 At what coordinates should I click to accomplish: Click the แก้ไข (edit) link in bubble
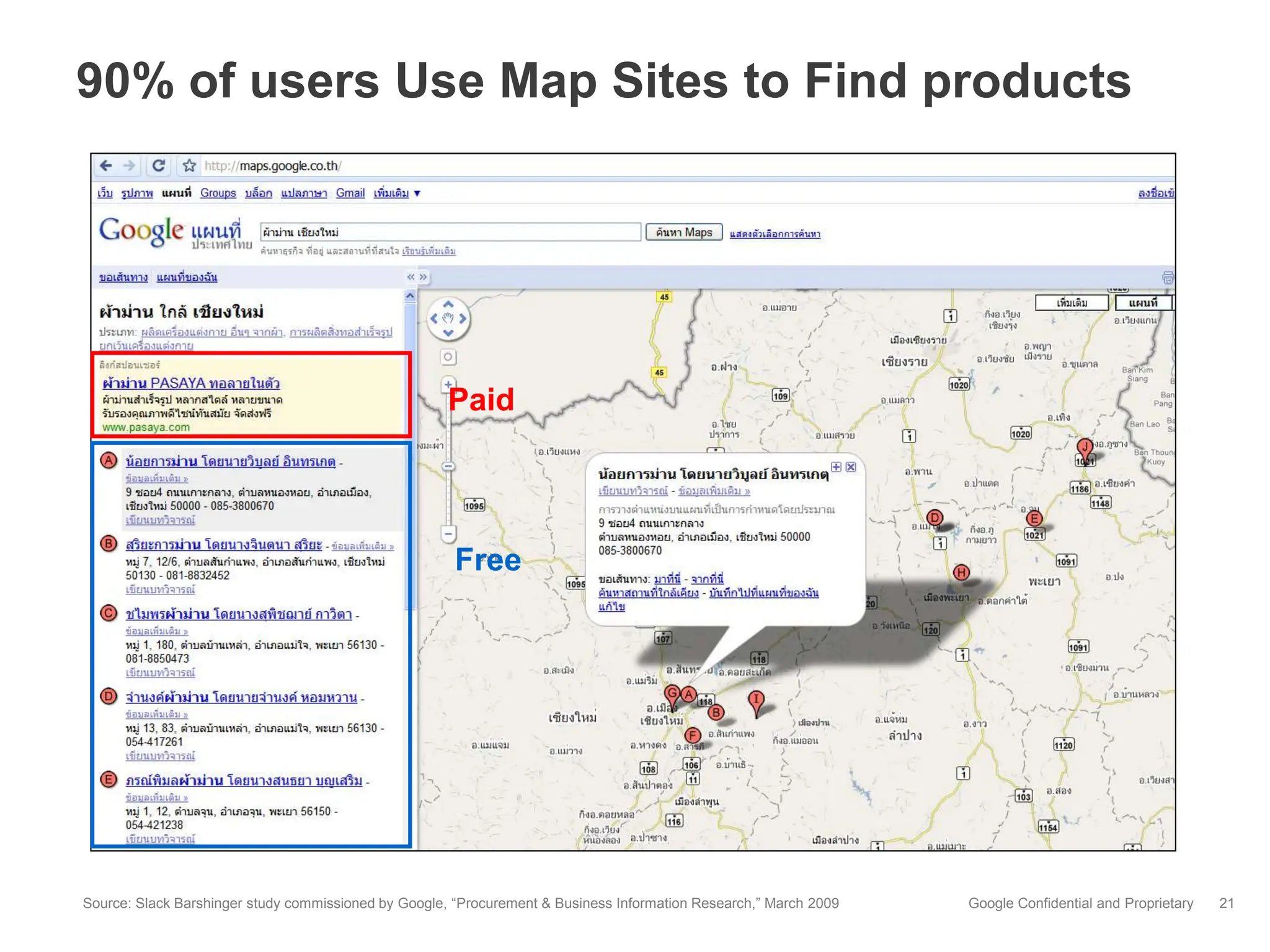(611, 606)
